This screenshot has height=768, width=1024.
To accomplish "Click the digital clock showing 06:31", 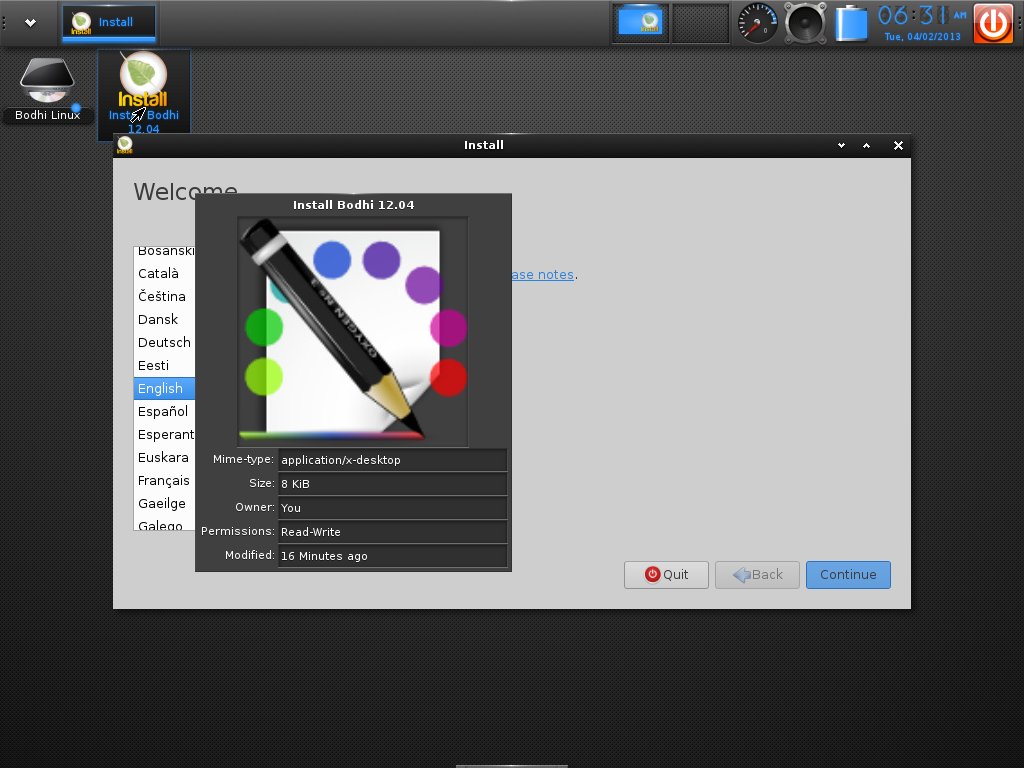I will pyautogui.click(x=921, y=15).
